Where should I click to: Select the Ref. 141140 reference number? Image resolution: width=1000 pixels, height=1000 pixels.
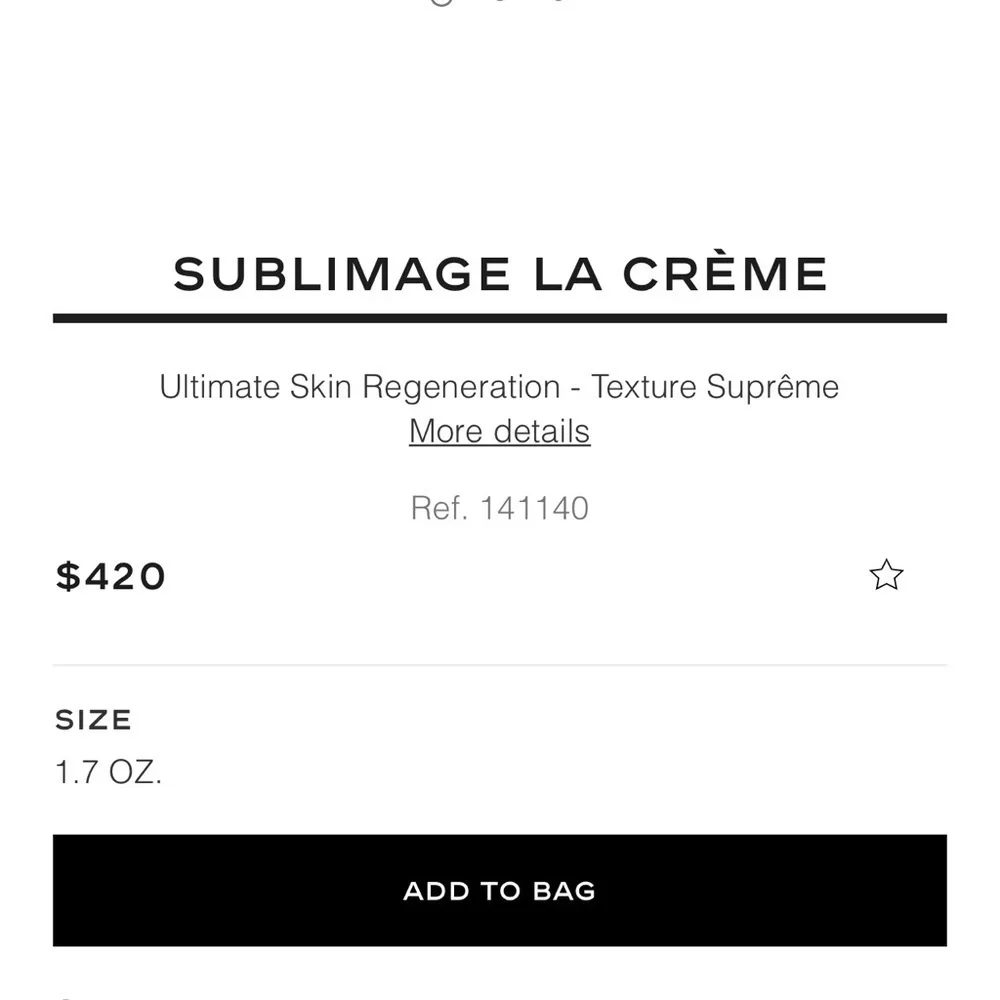click(499, 508)
